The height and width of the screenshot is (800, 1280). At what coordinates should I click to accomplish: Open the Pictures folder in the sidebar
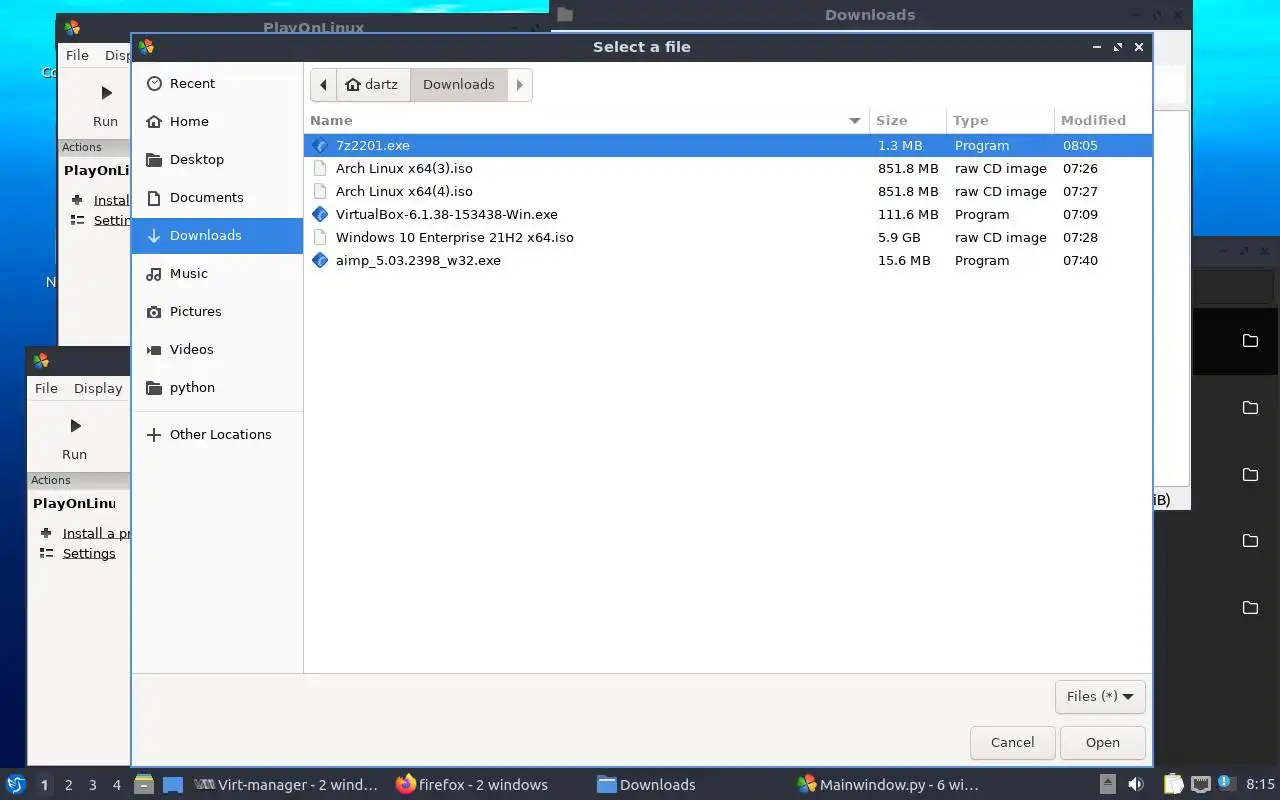pyautogui.click(x=217, y=312)
